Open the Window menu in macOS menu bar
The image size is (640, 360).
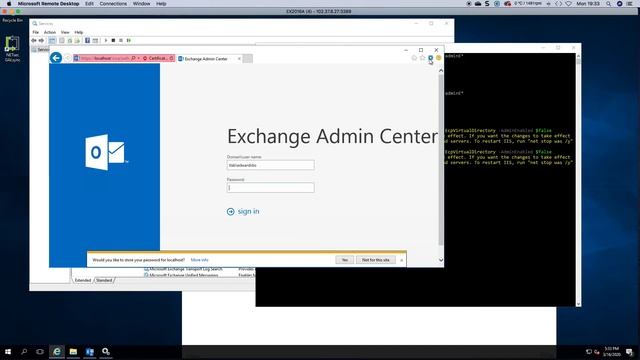(x=141, y=4)
